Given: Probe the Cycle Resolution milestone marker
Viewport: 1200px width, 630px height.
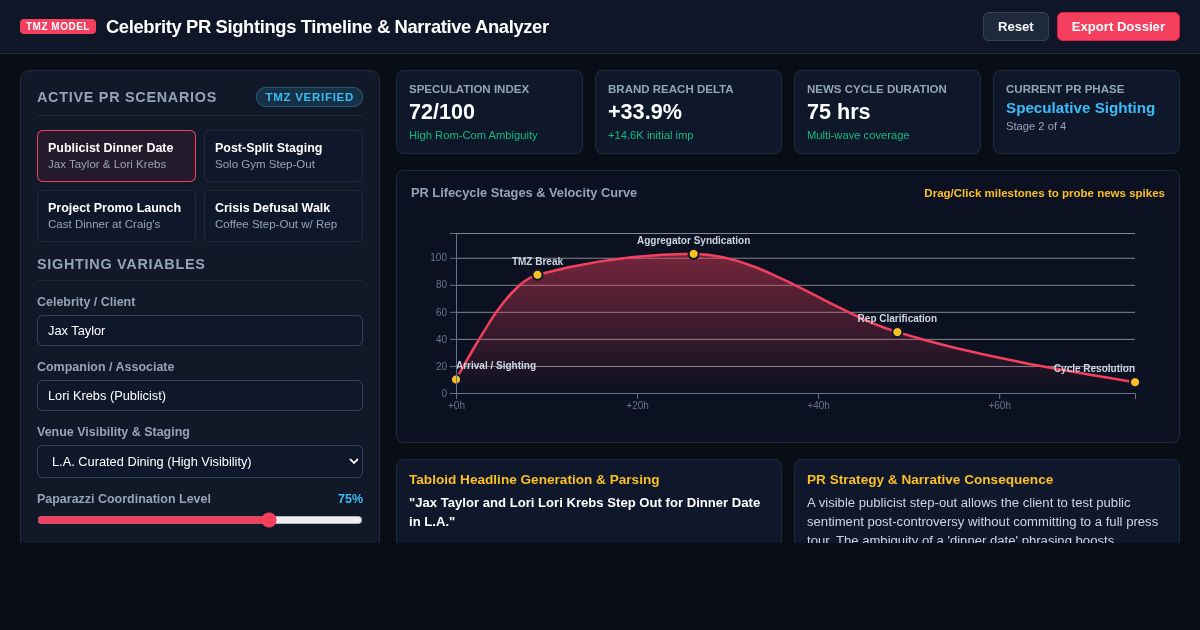Looking at the screenshot, I should (x=1135, y=382).
